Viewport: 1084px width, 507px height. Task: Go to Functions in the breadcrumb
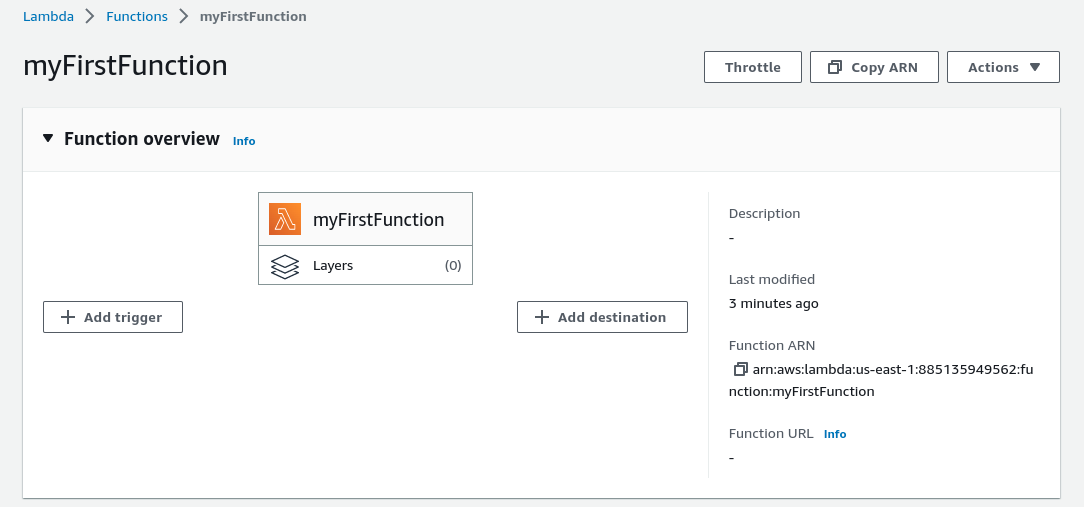coord(137,17)
